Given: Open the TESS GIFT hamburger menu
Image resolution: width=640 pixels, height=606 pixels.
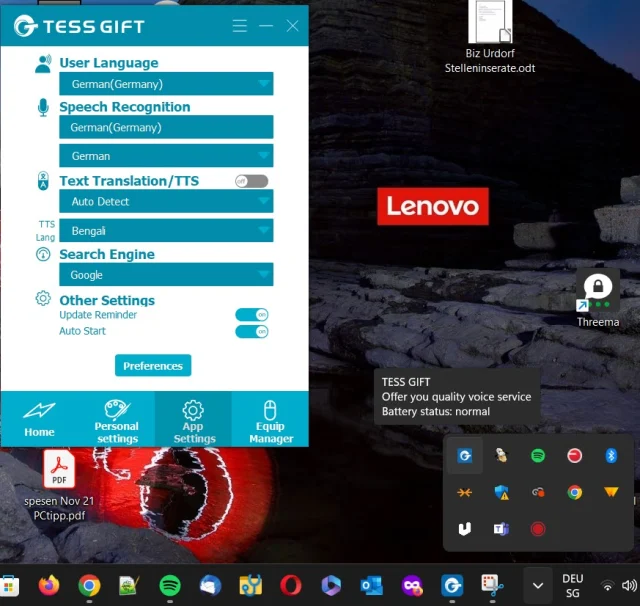Looking at the screenshot, I should click(x=240, y=26).
